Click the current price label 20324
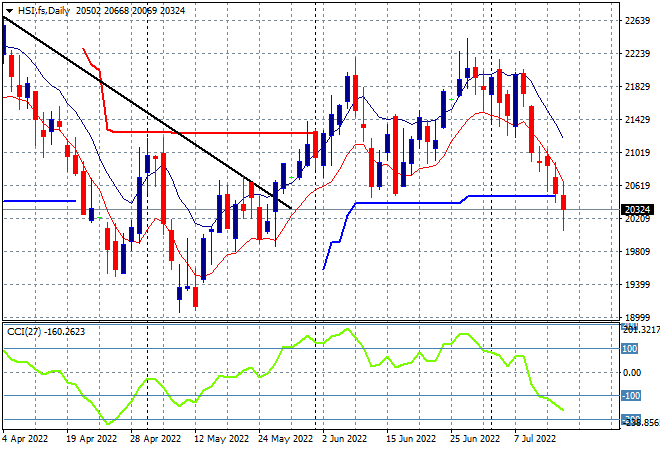The width and height of the screenshot is (660, 450). [637, 210]
